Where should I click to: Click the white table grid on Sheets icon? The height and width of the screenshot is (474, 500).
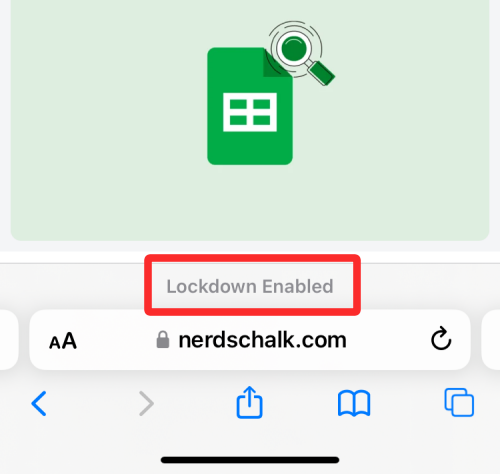coord(250,112)
